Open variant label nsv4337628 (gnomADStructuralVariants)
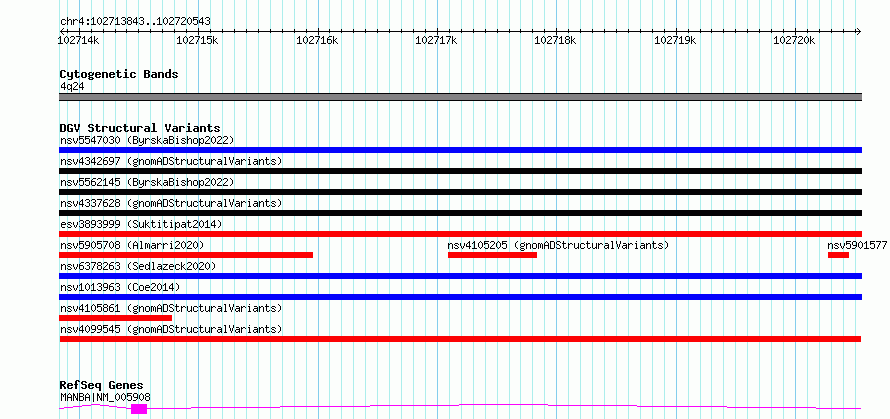 (171, 203)
